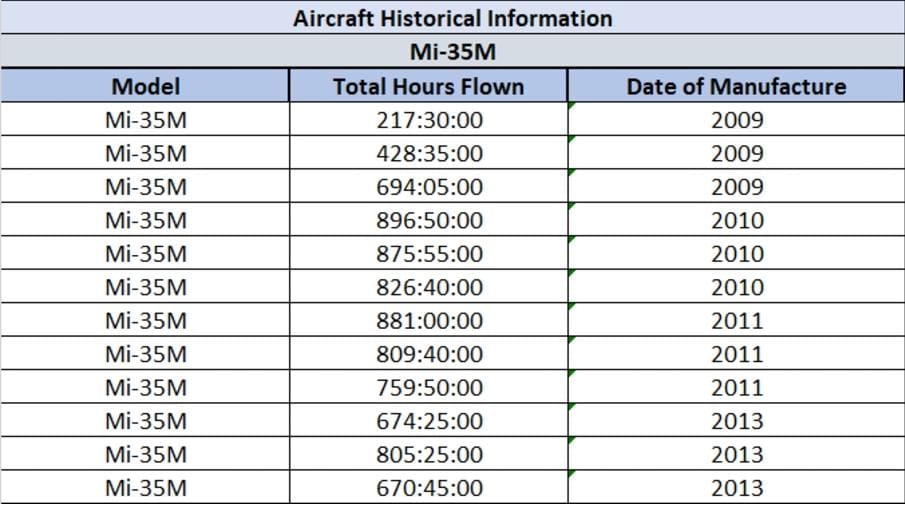905x507 pixels.
Task: Select the cell with 896:50:00
Action: tap(428, 220)
